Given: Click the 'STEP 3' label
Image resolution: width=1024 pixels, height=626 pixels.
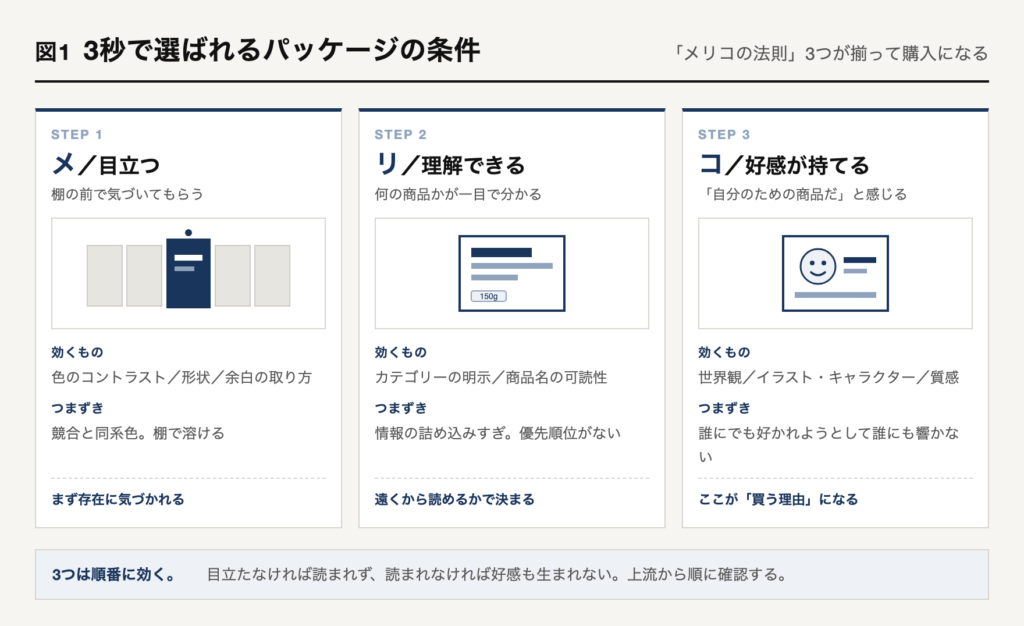Looking at the screenshot, I should coord(724,134).
